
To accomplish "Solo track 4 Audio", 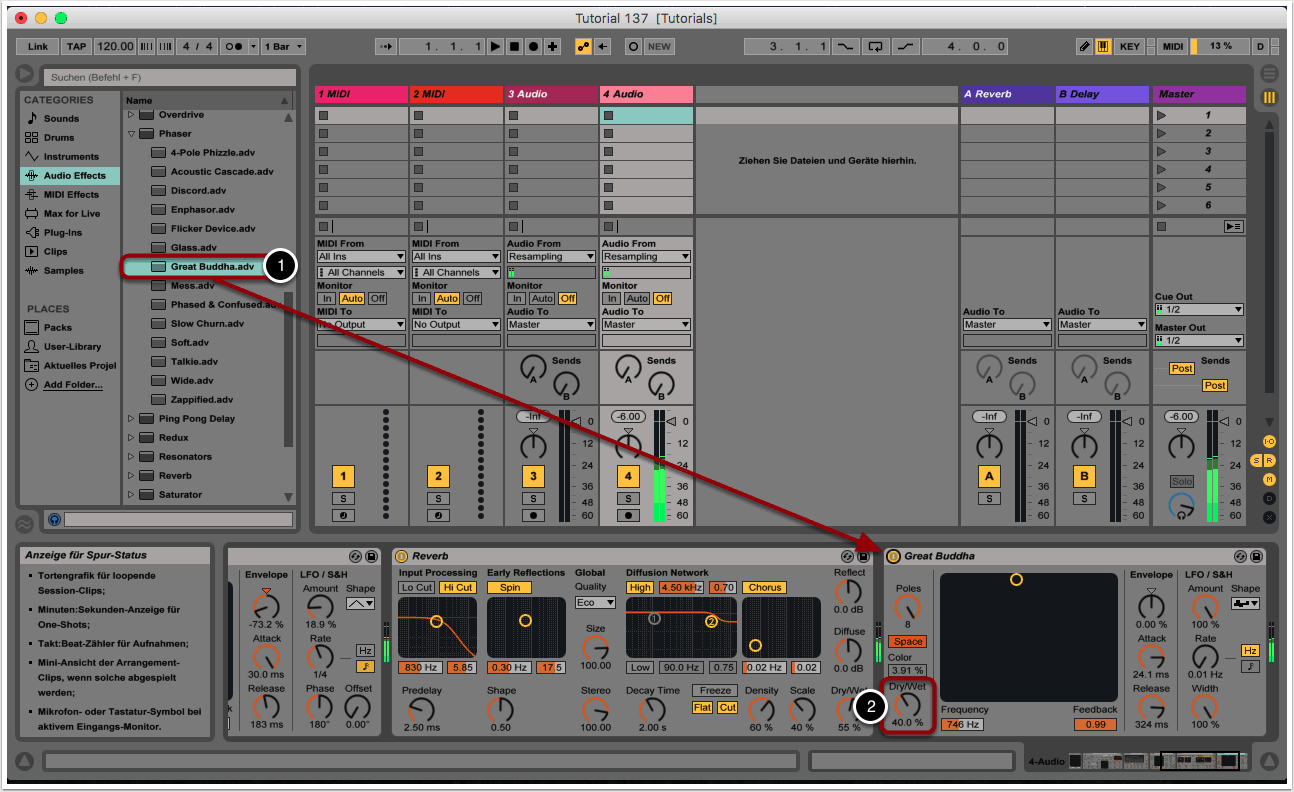I will (628, 498).
